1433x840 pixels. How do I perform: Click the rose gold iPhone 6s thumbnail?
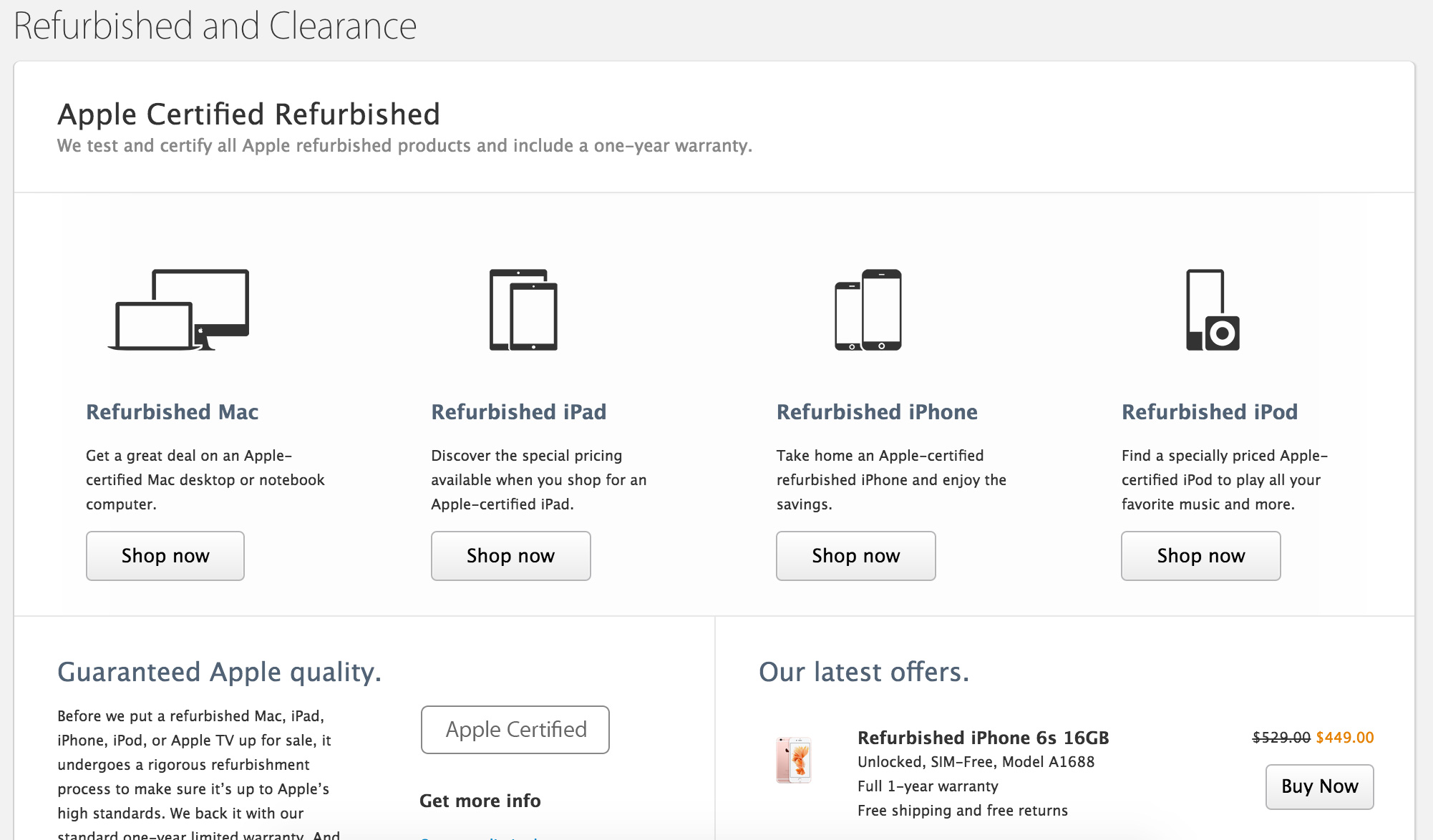click(794, 760)
